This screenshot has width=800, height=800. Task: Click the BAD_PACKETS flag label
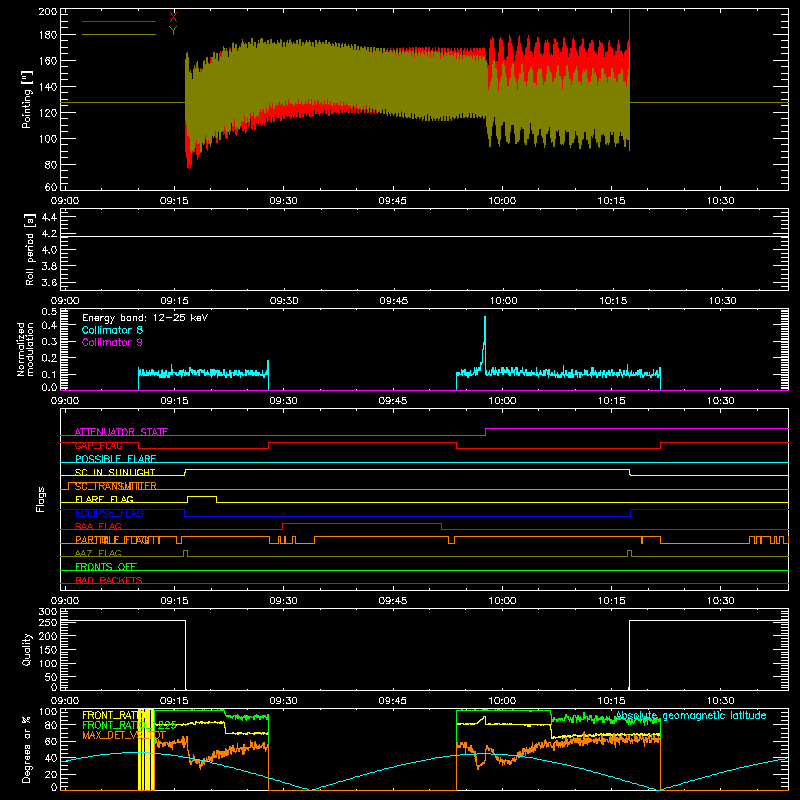pos(109,580)
